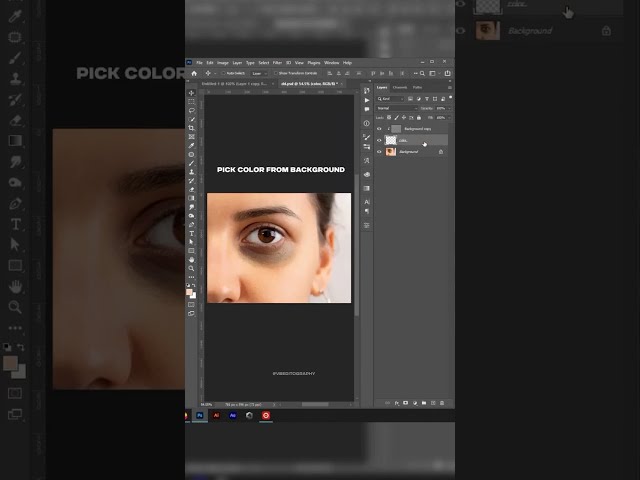Select the Eraser tool
Viewport: 640px width, 480px height.
pyautogui.click(x=191, y=189)
